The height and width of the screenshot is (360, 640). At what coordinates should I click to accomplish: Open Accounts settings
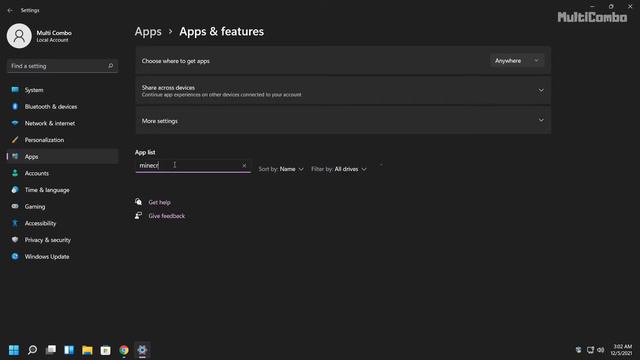(x=62, y=173)
